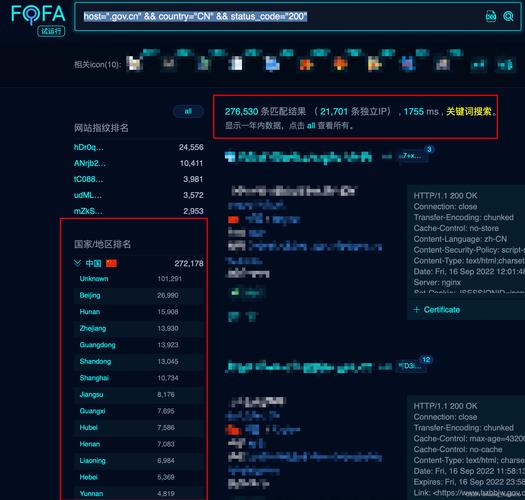Image resolution: width=525 pixels, height=500 pixels.
Task: Click the China flag icon in the ranking
Action: 111,263
